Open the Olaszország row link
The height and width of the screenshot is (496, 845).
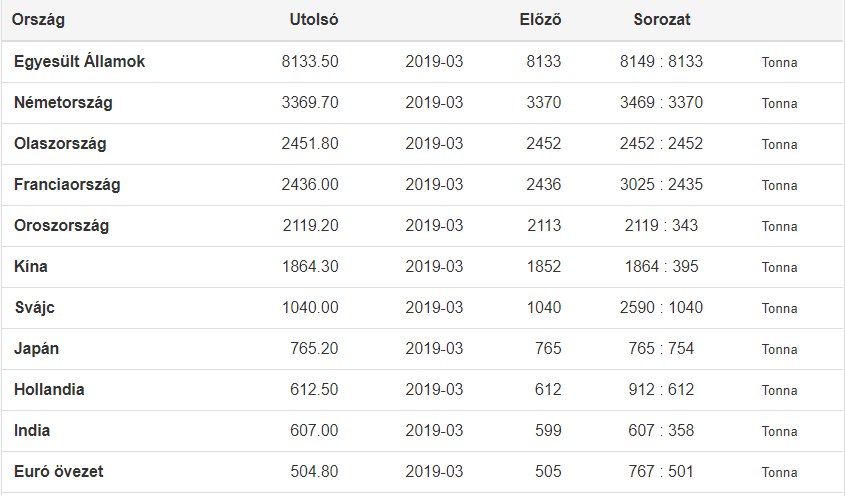point(60,144)
